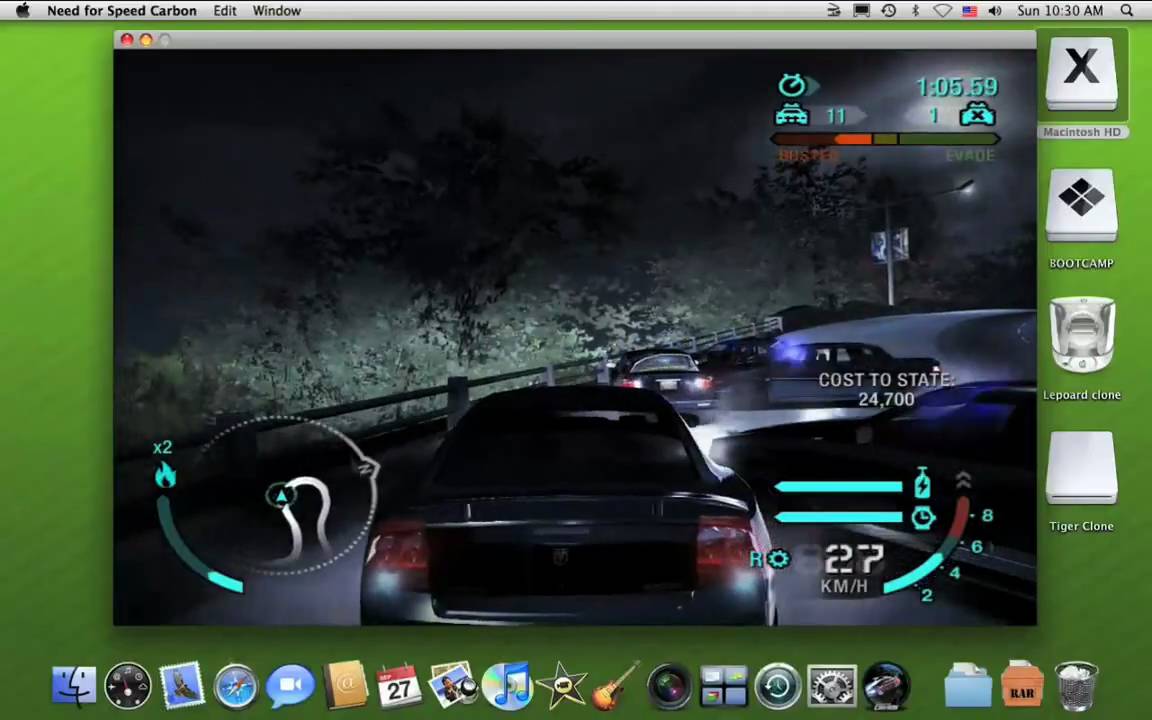Open iChat from the Dock
Image resolution: width=1152 pixels, height=720 pixels.
289,686
